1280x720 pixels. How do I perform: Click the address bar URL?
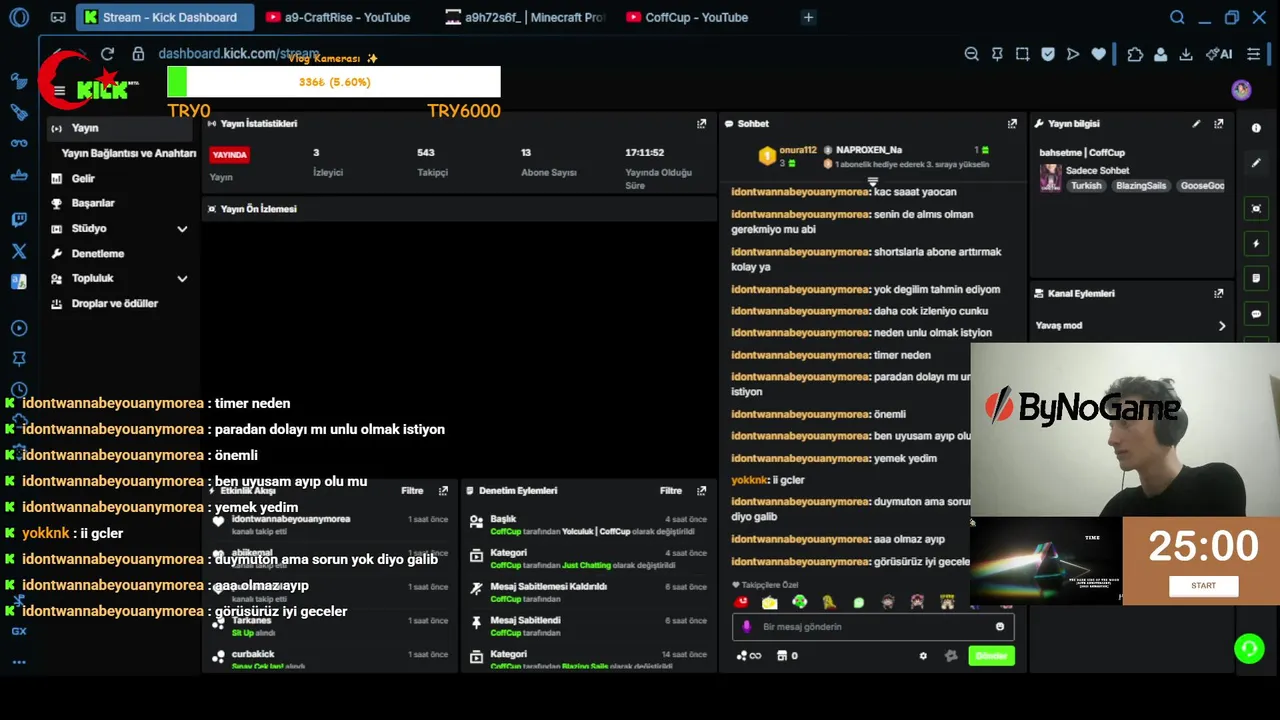pos(238,54)
